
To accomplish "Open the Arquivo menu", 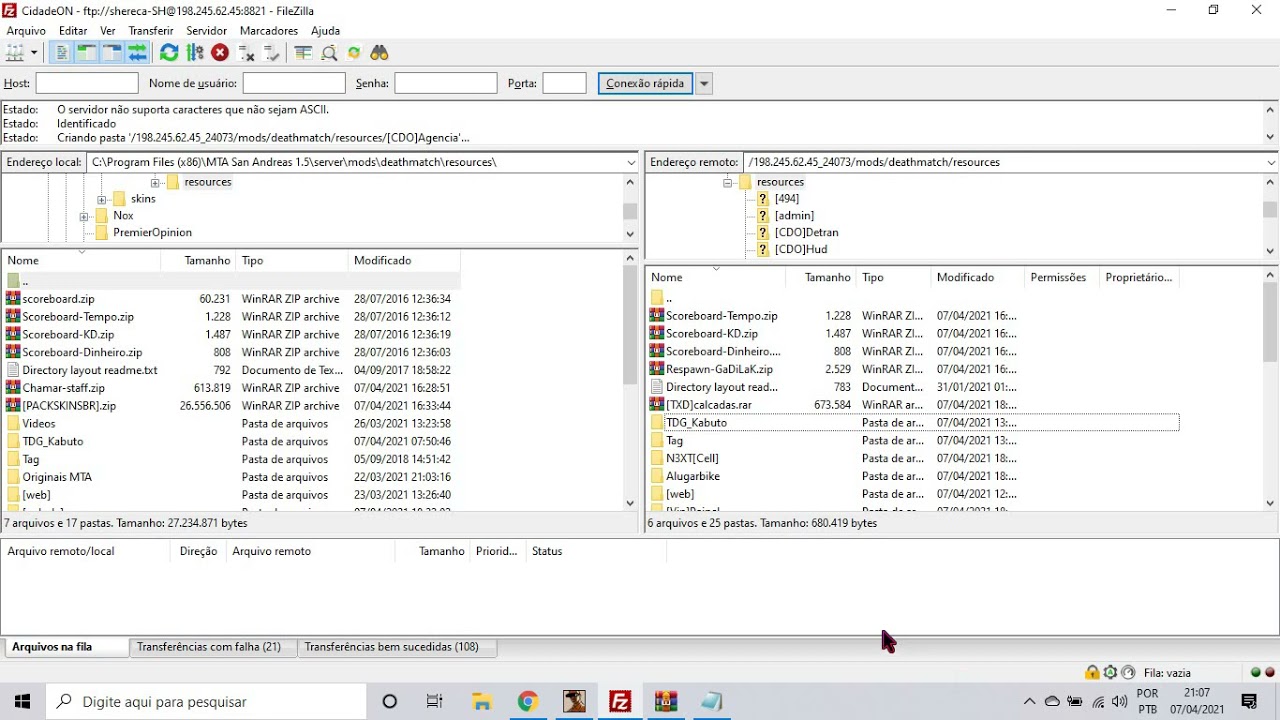I will pyautogui.click(x=26, y=31).
